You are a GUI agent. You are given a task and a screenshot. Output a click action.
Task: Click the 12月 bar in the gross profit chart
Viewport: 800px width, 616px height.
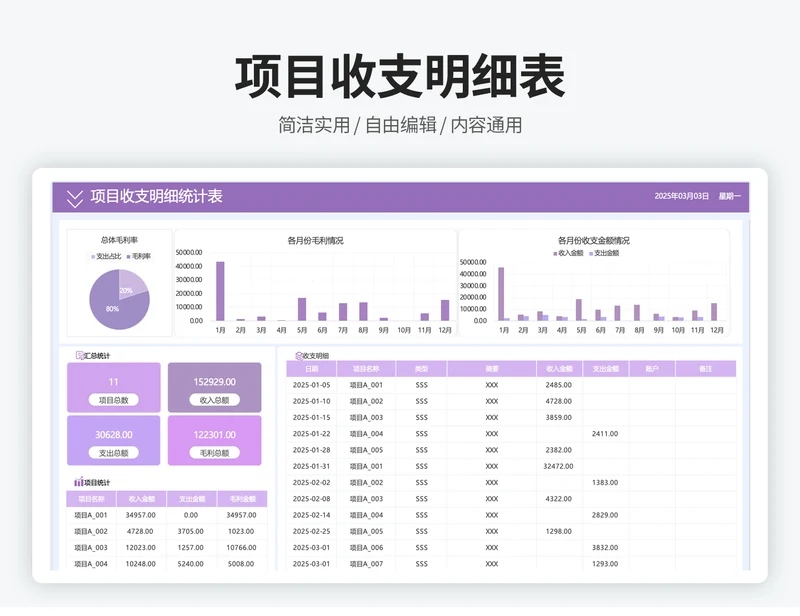tap(445, 310)
